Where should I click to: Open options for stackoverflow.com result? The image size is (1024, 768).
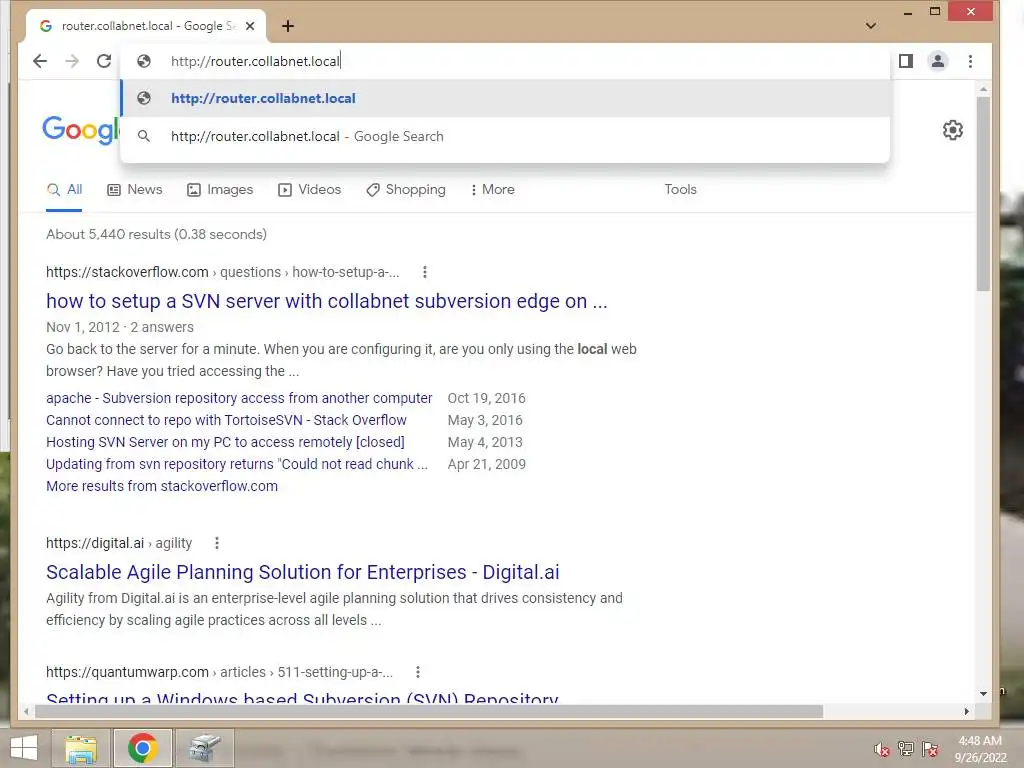(x=425, y=272)
